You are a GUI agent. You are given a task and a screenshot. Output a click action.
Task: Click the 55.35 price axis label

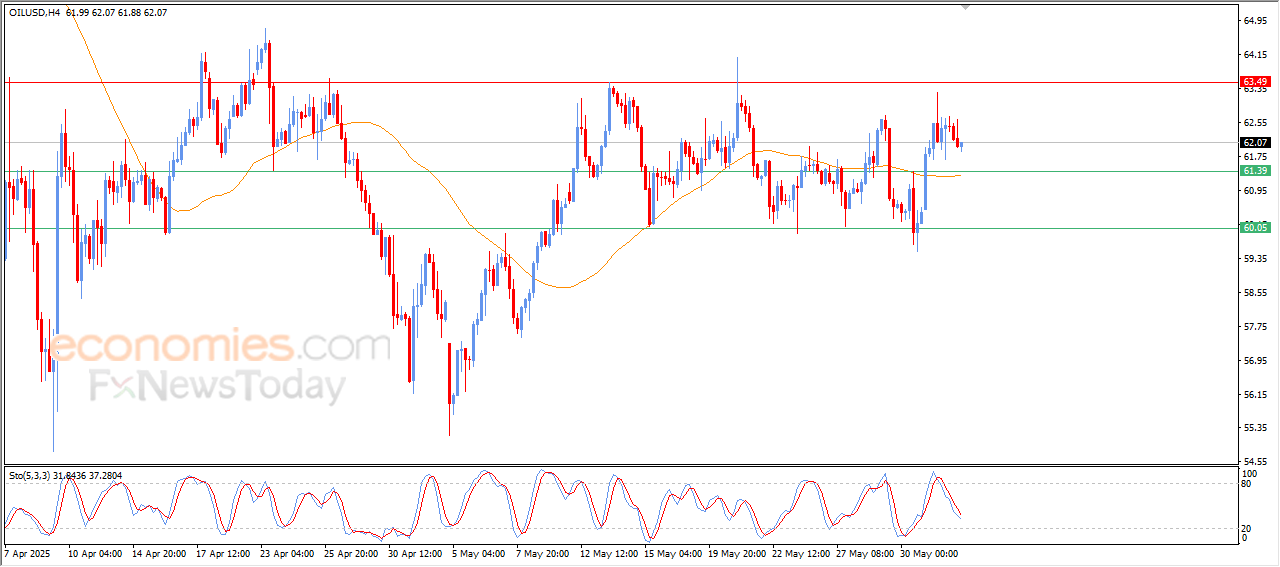(x=1255, y=428)
